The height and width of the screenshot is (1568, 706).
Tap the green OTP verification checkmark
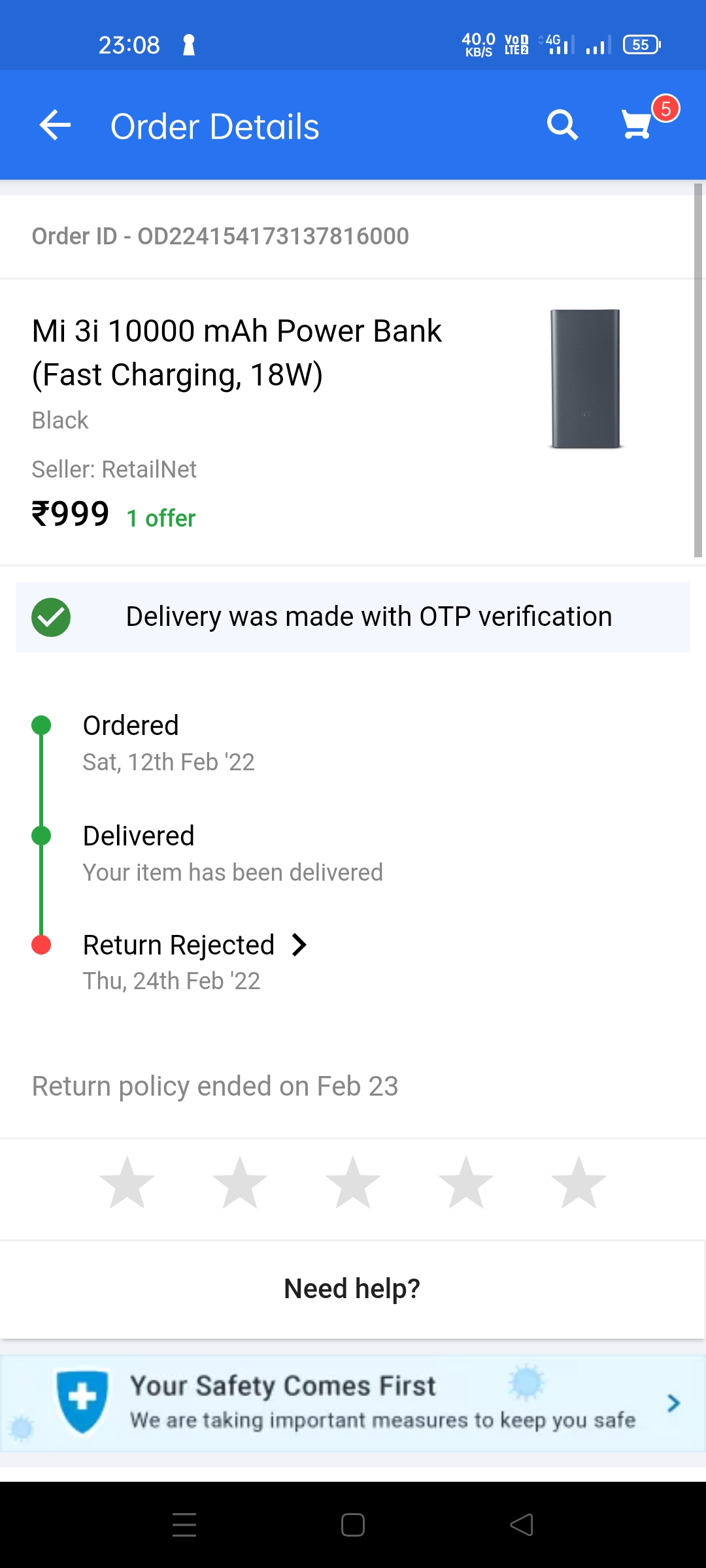pos(51,617)
